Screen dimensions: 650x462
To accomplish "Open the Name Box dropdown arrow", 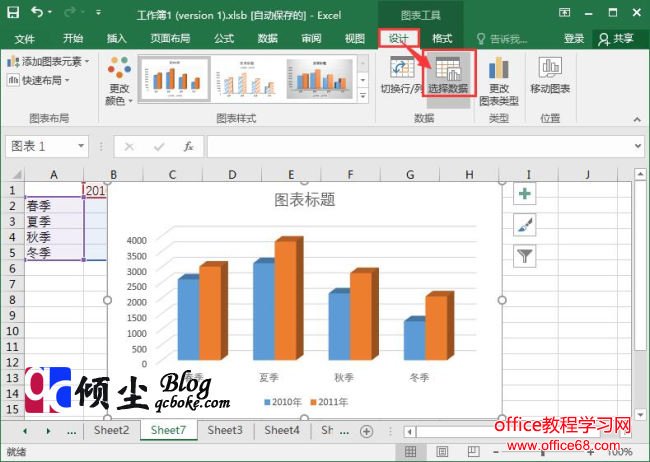I will pos(81,146).
